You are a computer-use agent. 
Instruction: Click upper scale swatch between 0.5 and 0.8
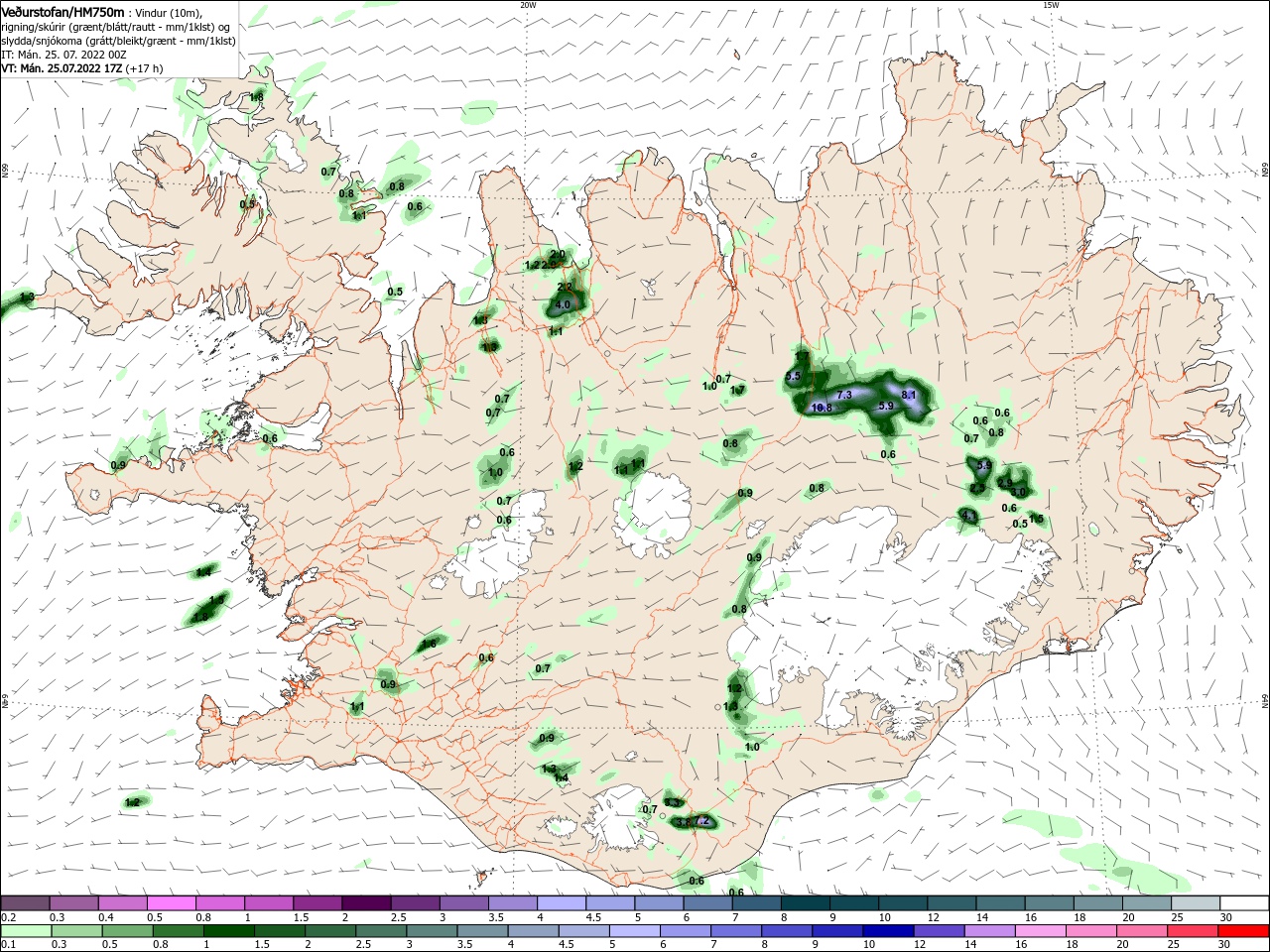(x=172, y=903)
